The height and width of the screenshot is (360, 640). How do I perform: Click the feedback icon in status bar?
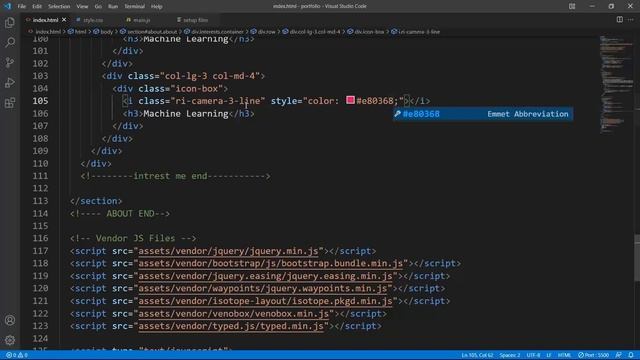(x=619, y=355)
